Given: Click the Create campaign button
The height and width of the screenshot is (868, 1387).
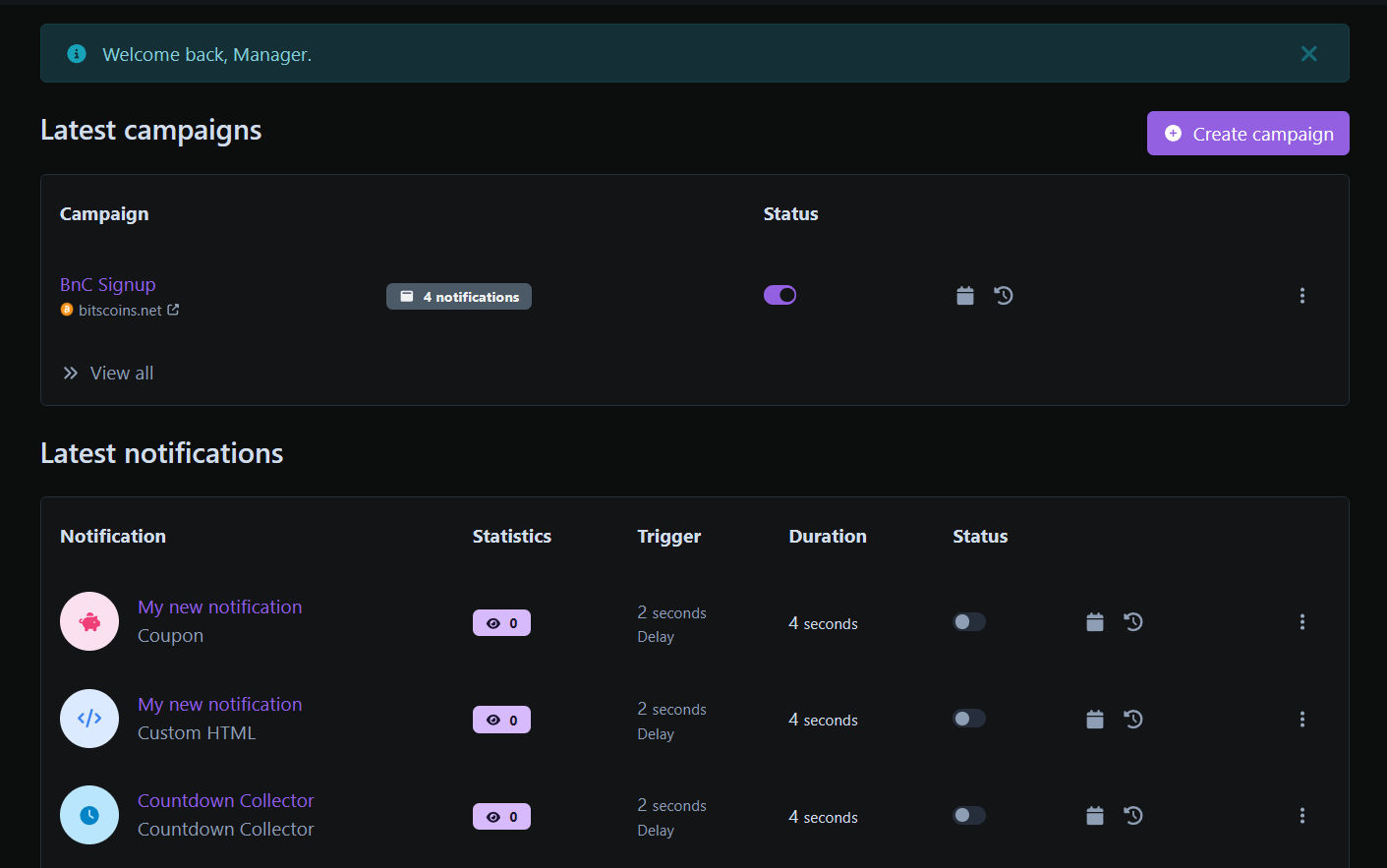Looking at the screenshot, I should point(1247,133).
